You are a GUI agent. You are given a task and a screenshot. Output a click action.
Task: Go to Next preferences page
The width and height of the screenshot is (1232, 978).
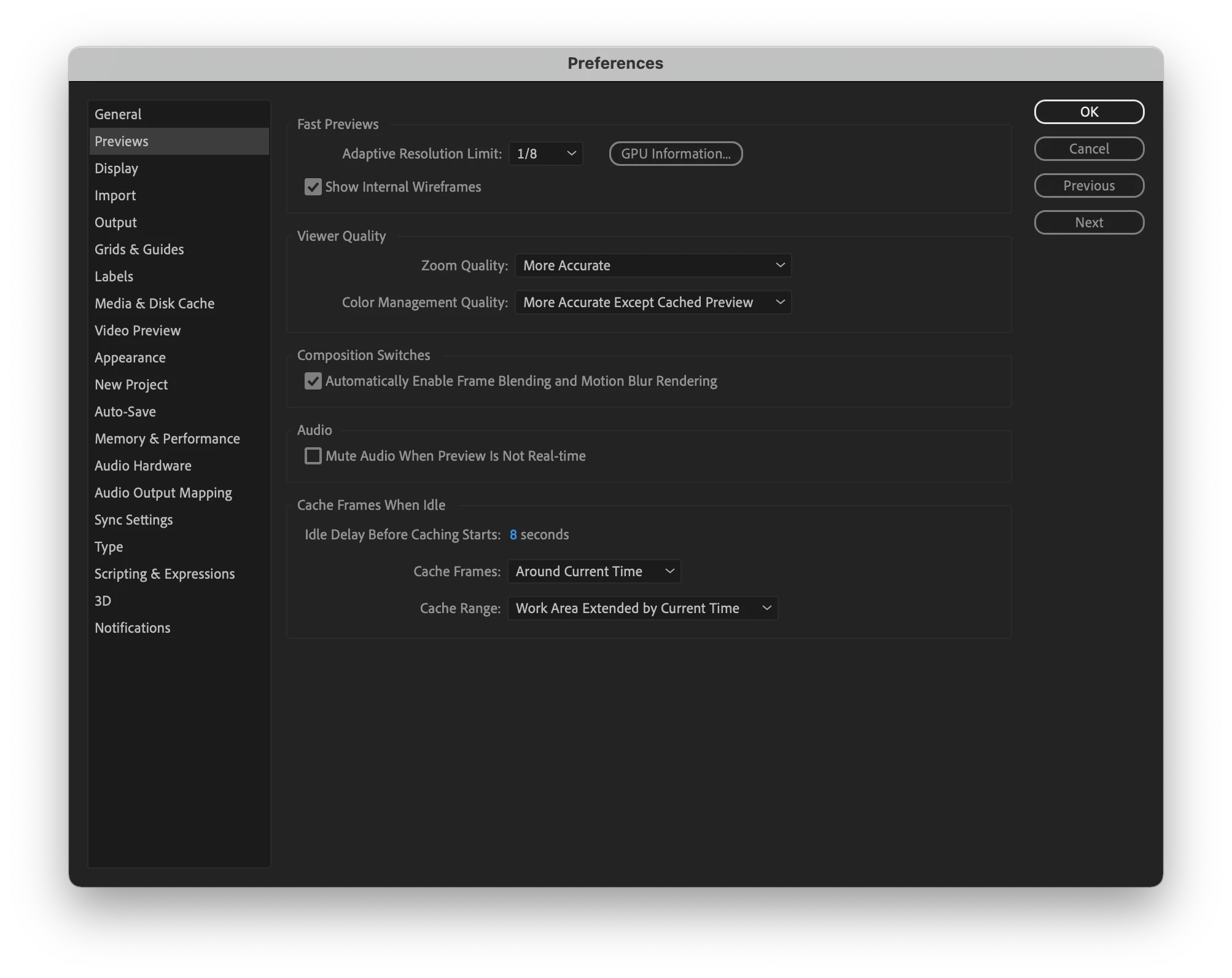(x=1088, y=222)
